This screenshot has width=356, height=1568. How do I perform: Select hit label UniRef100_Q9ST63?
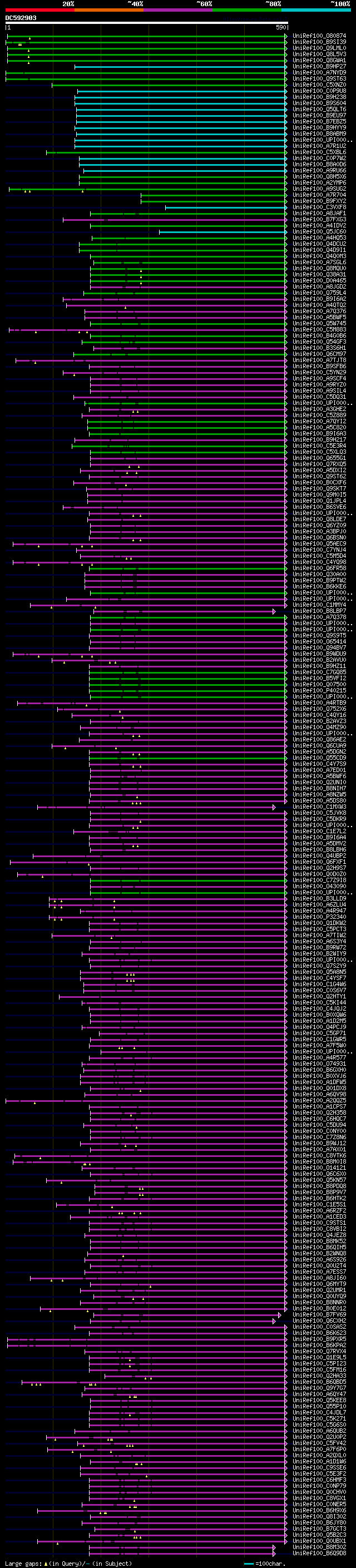coord(319,78)
